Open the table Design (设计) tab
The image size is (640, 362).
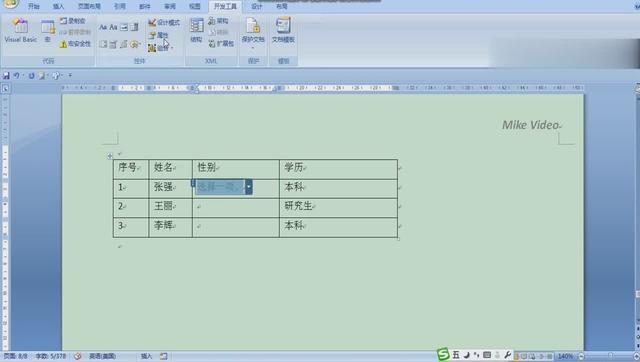(x=257, y=7)
